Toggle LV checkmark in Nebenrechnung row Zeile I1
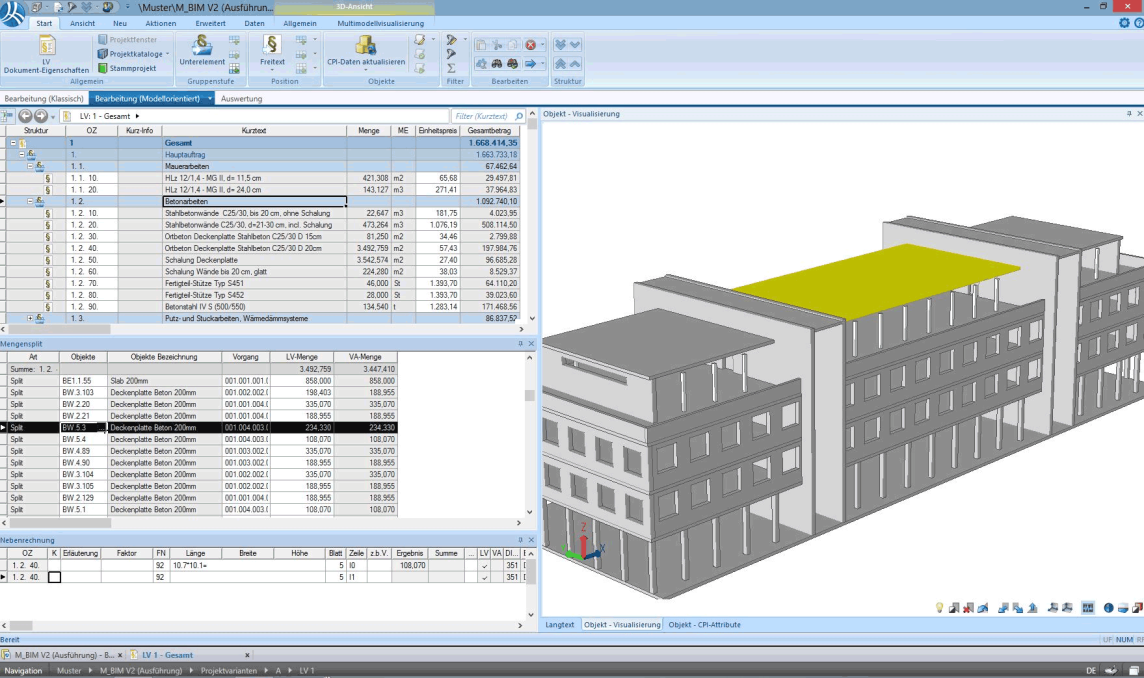 [484, 577]
